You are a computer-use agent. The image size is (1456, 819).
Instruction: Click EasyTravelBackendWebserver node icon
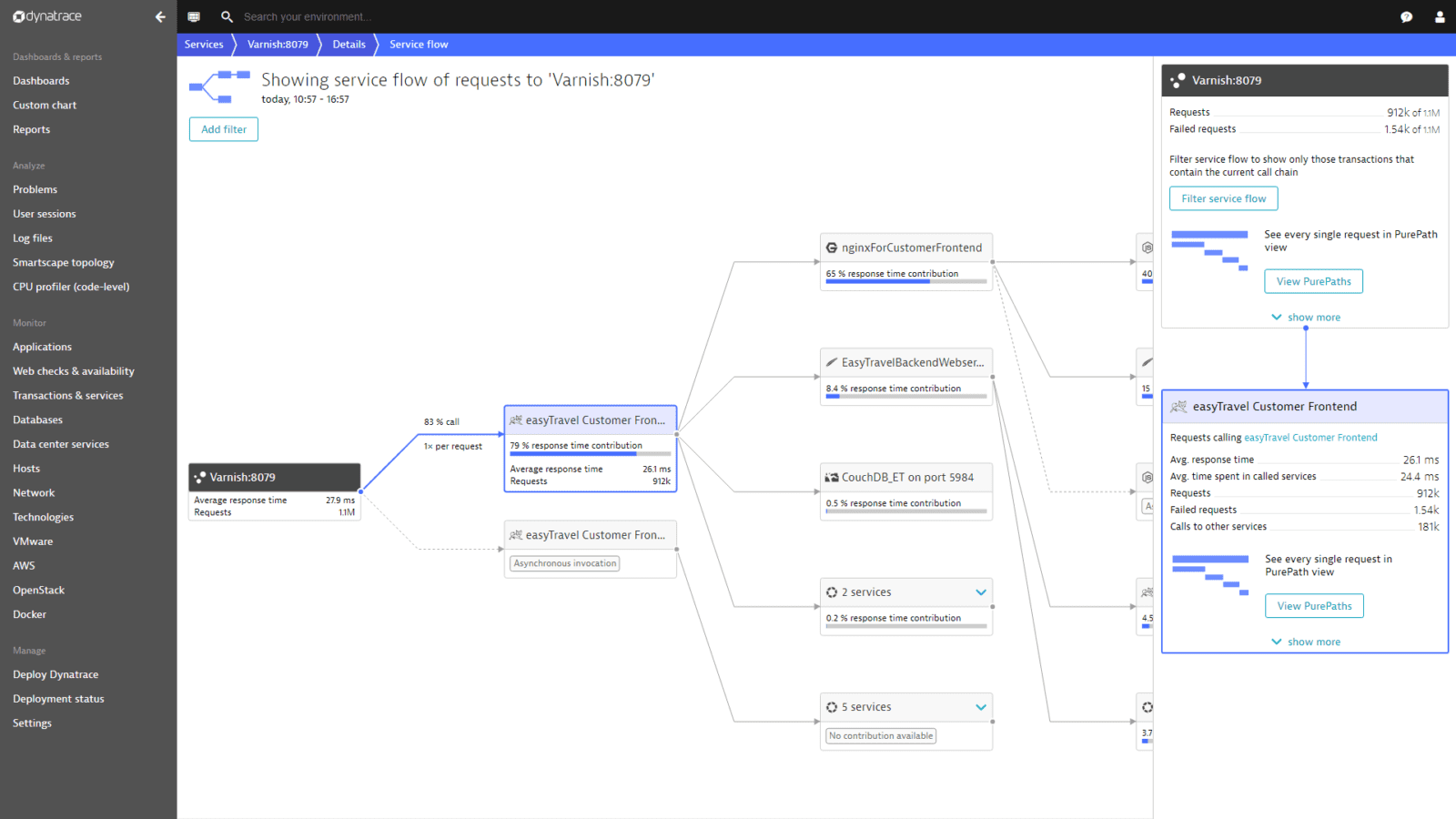point(832,362)
